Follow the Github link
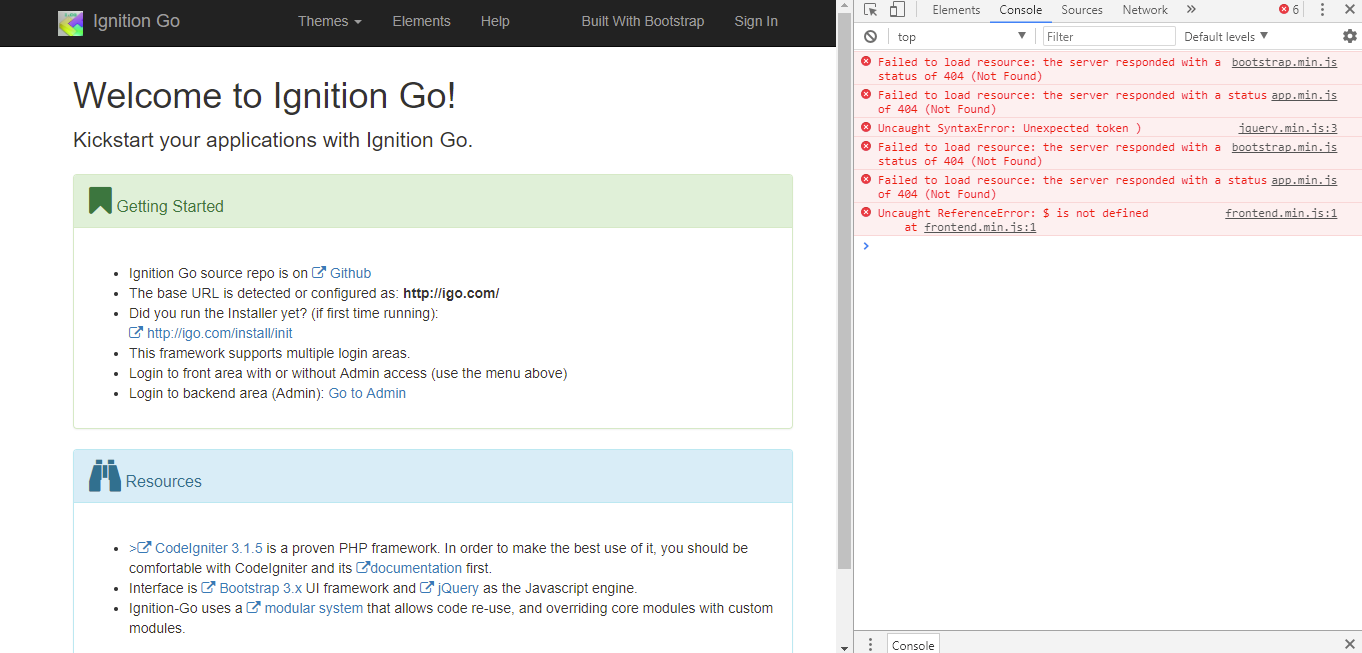Screen dimensions: 1362x653 pos(350,272)
